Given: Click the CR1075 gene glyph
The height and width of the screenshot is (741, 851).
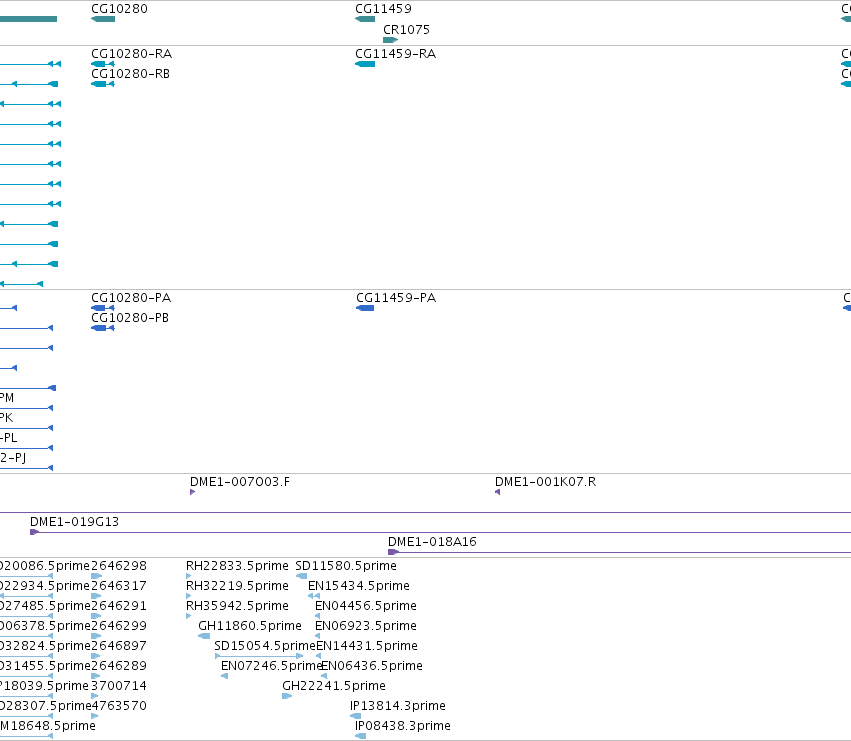Looking at the screenshot, I should tap(390, 40).
